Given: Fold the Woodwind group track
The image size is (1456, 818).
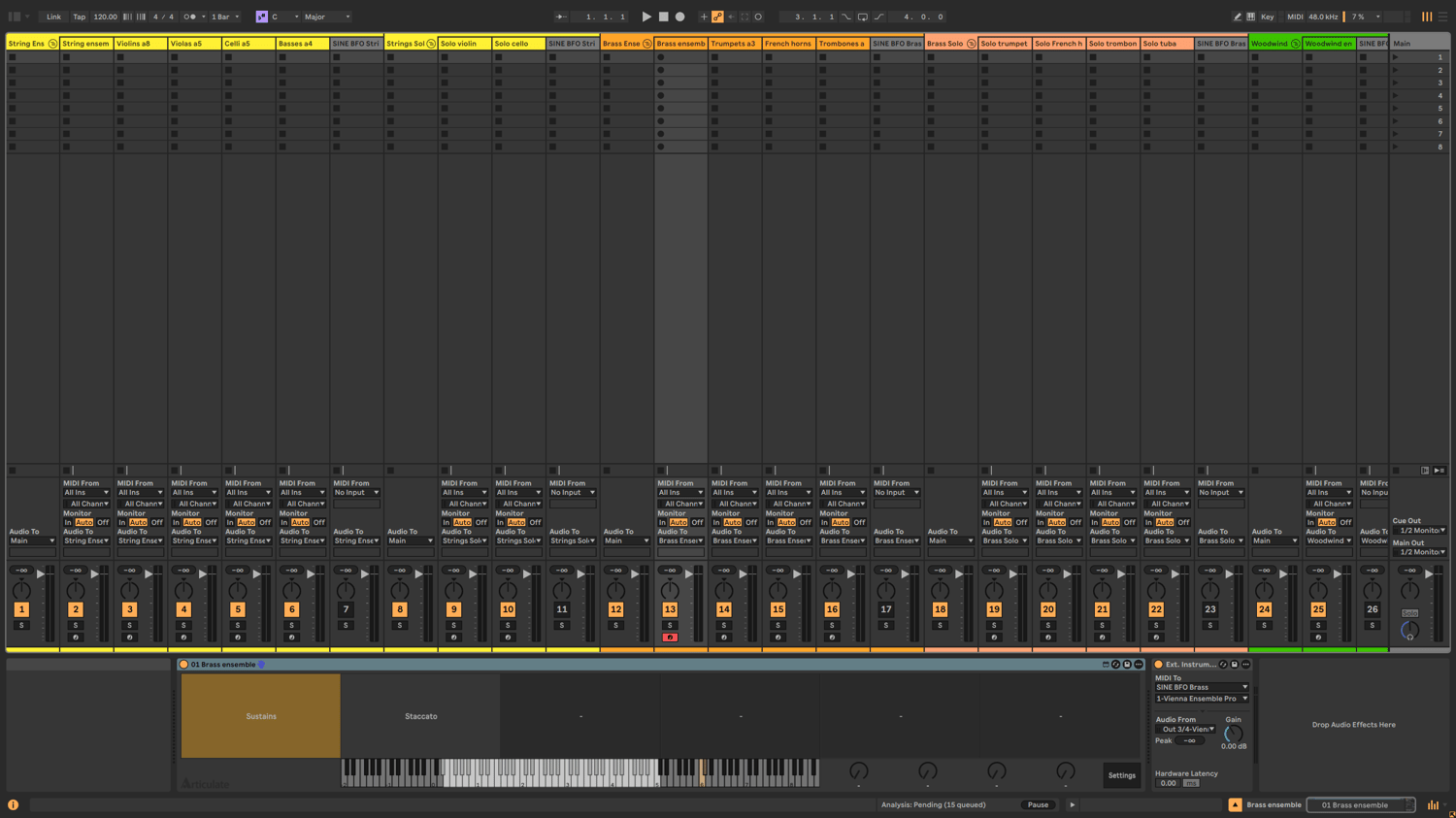Looking at the screenshot, I should [1295, 44].
